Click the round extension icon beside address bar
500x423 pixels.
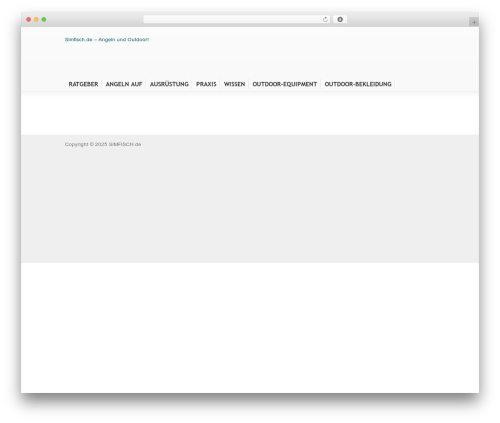pyautogui.click(x=340, y=20)
